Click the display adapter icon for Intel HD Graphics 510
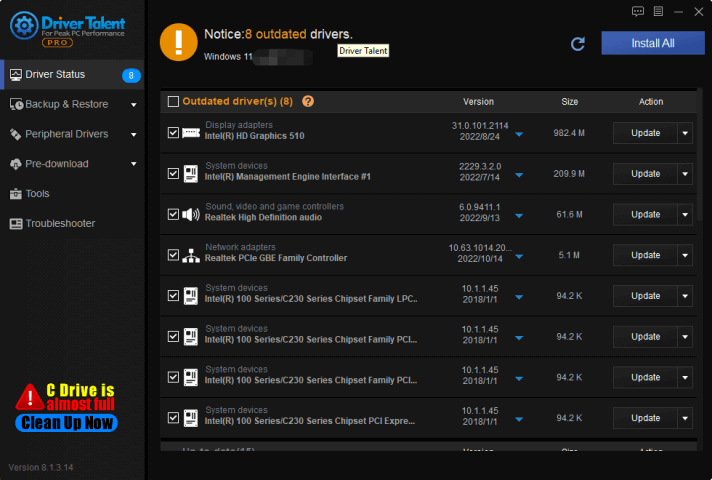Screen dimensions: 712x480 point(191,133)
